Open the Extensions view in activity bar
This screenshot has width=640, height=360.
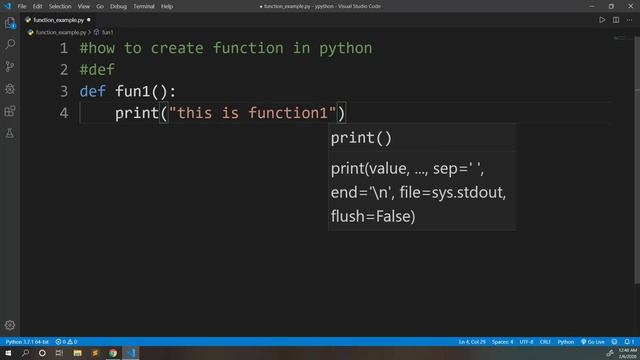pos(10,111)
